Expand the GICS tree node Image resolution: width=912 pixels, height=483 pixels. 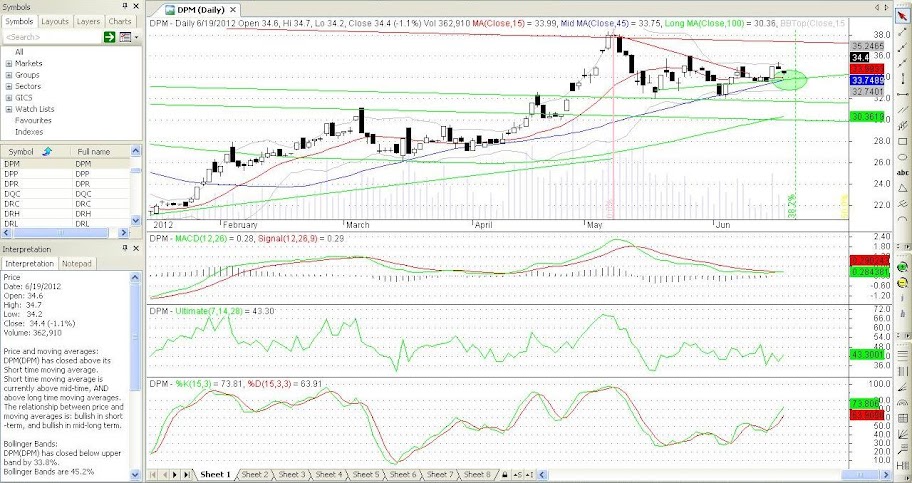click(x=9, y=98)
